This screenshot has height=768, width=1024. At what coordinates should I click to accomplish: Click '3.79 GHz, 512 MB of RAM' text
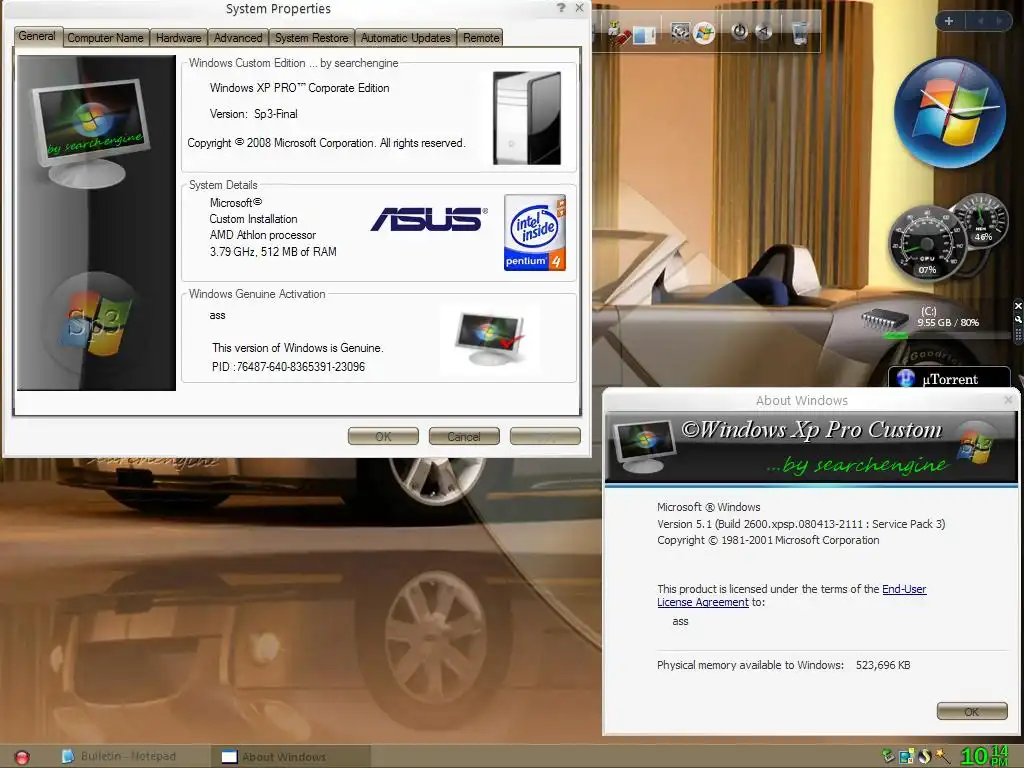point(273,251)
